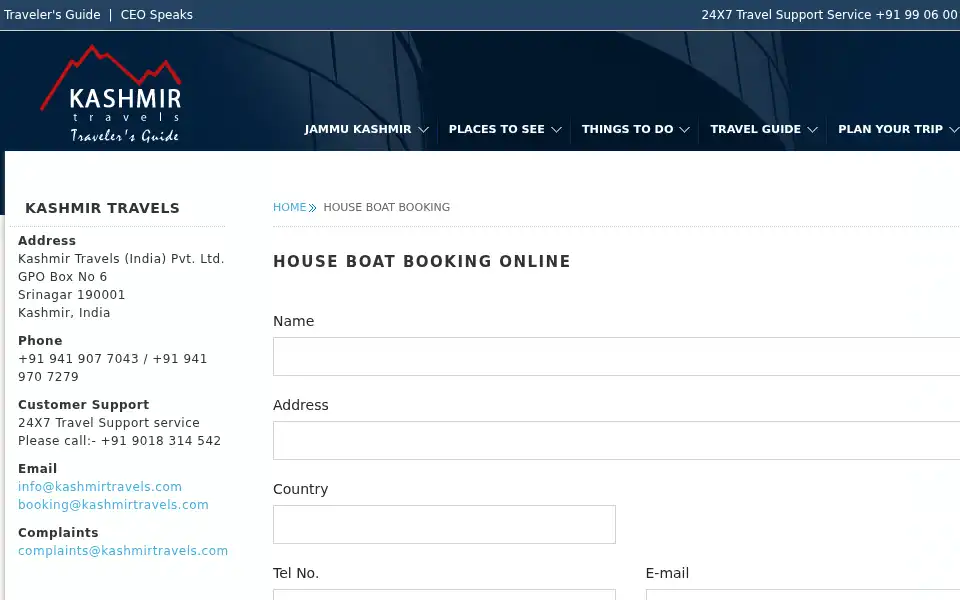Open the Traveler's Guide top link
The image size is (960, 600).
52,15
